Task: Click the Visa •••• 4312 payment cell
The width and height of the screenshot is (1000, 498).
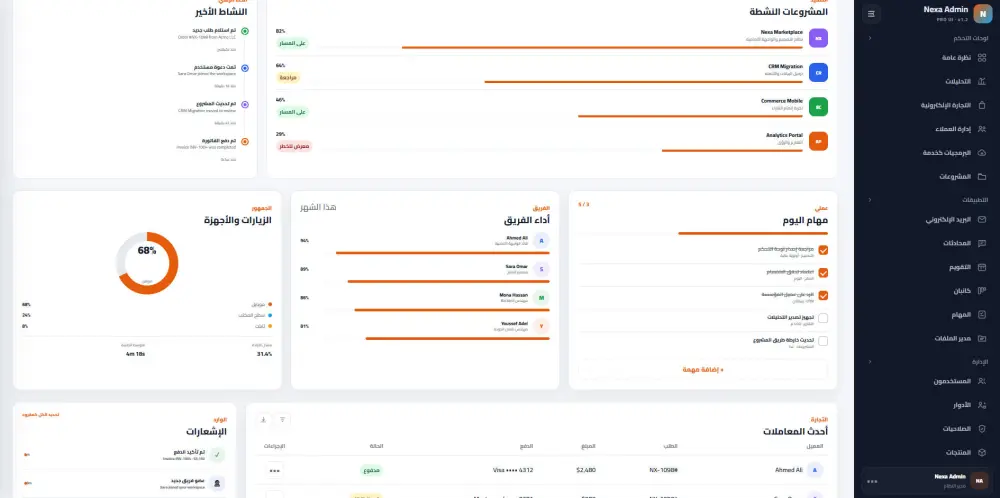Action: (x=513, y=471)
